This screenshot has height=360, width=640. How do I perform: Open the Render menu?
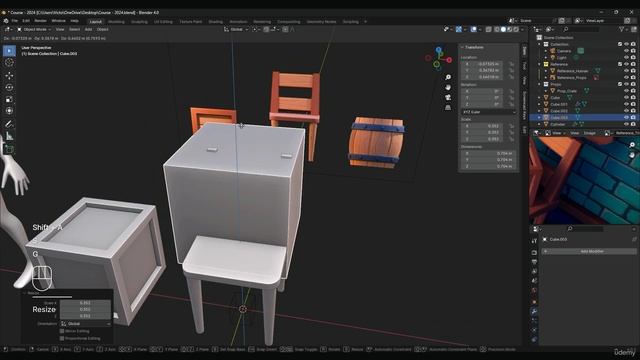[x=40, y=21]
